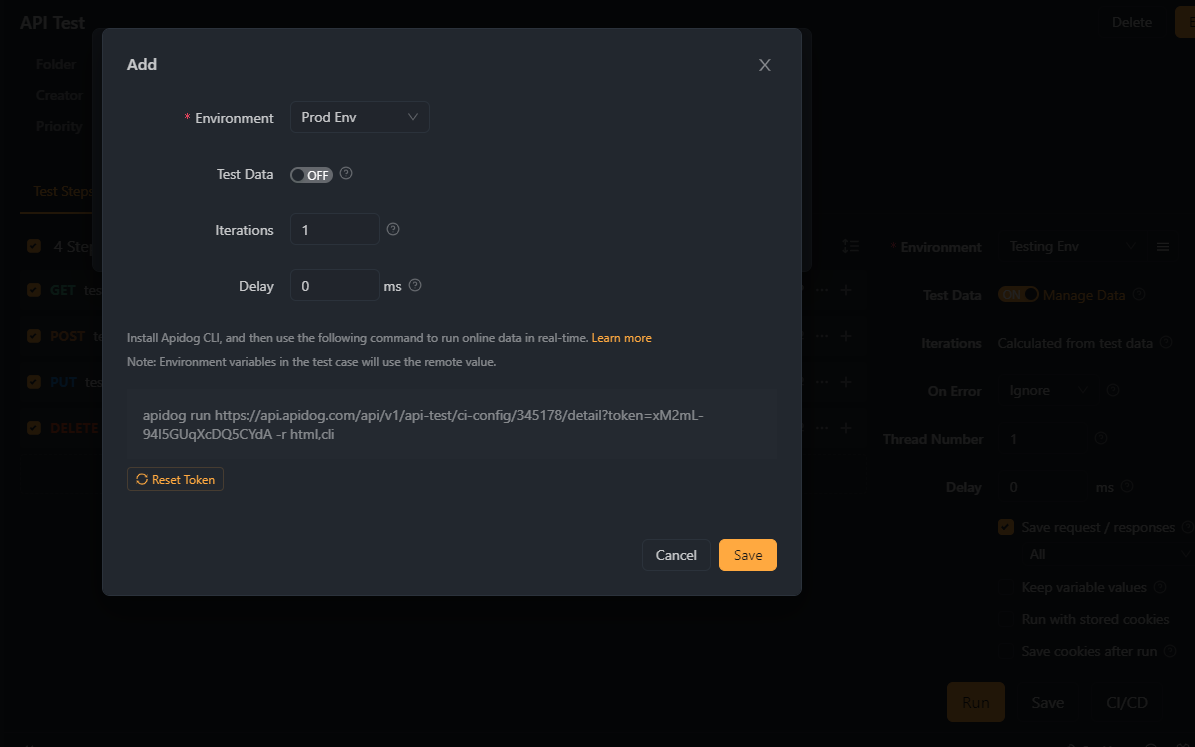Switch to the Test Steps tab

tap(62, 191)
